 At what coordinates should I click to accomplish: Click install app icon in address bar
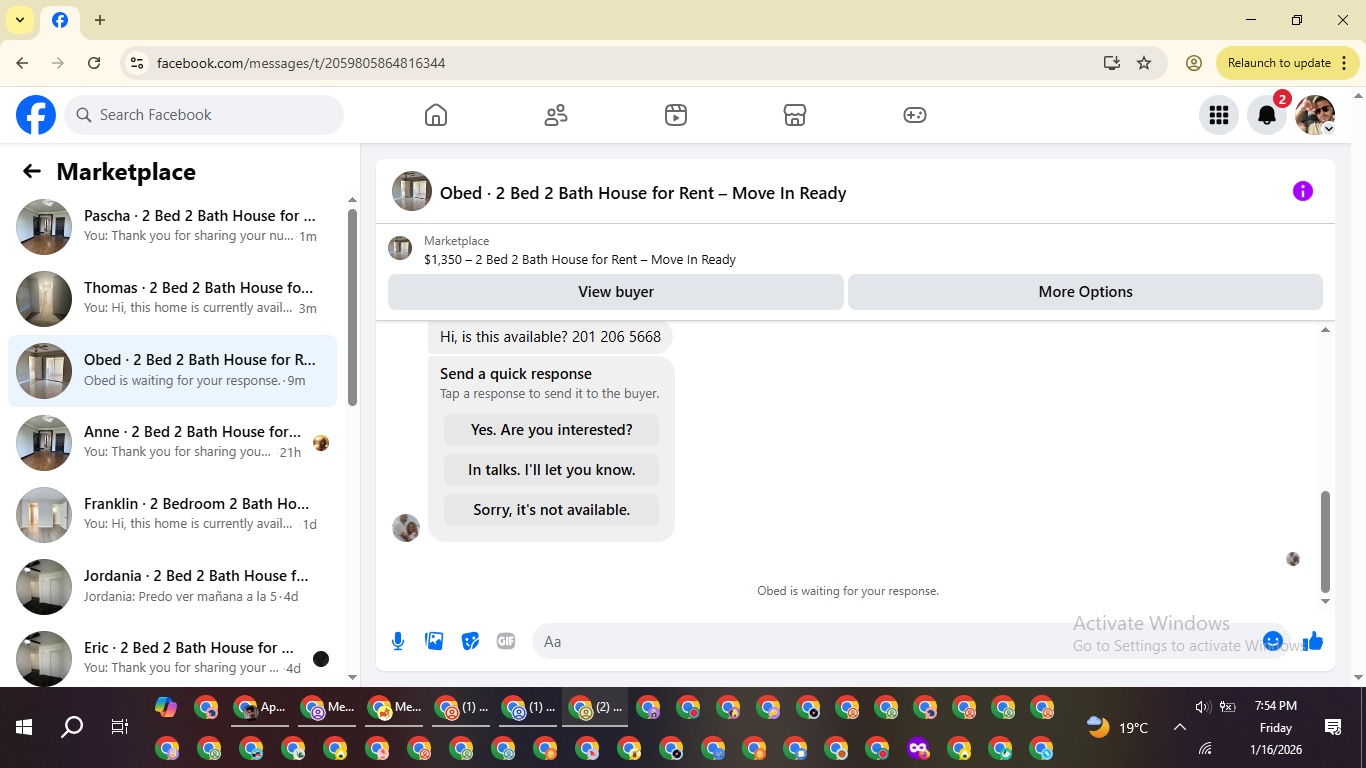[x=1112, y=63]
